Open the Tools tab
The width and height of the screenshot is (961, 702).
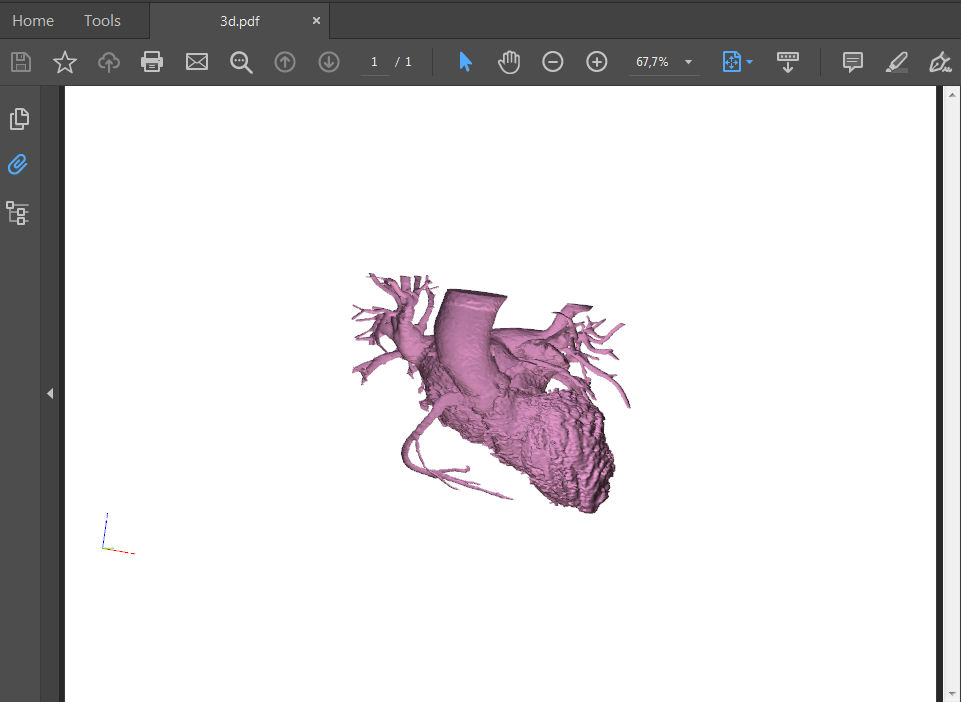pos(101,20)
